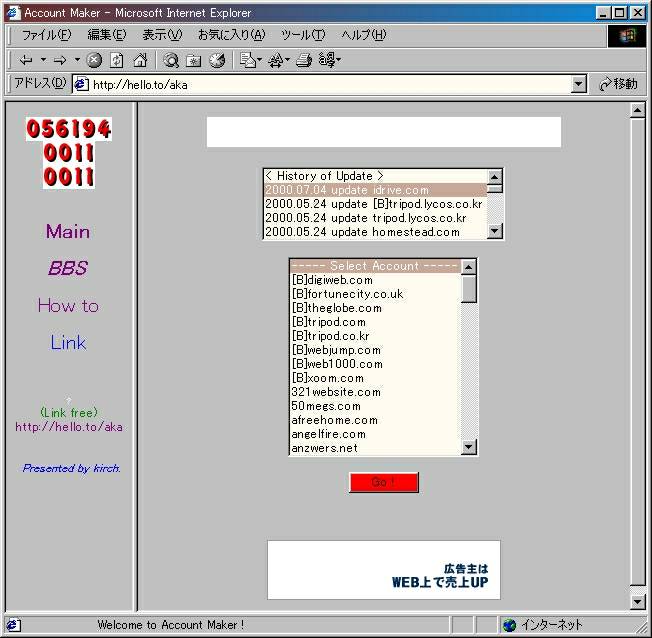Click the page scrollbar up arrow

pyautogui.click(x=637, y=110)
